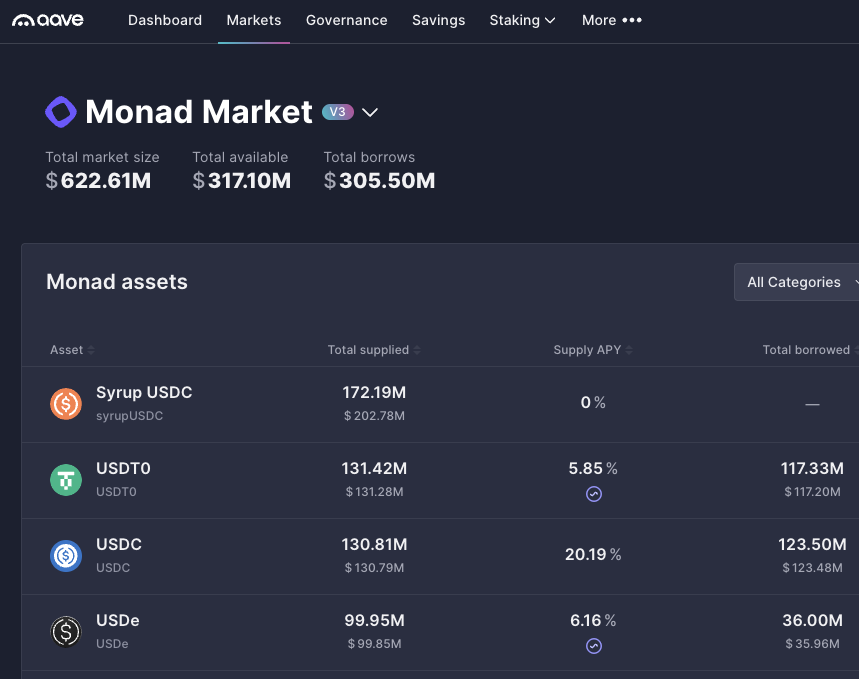859x679 pixels.
Task: Open the All Categories dropdown
Action: pyautogui.click(x=796, y=282)
